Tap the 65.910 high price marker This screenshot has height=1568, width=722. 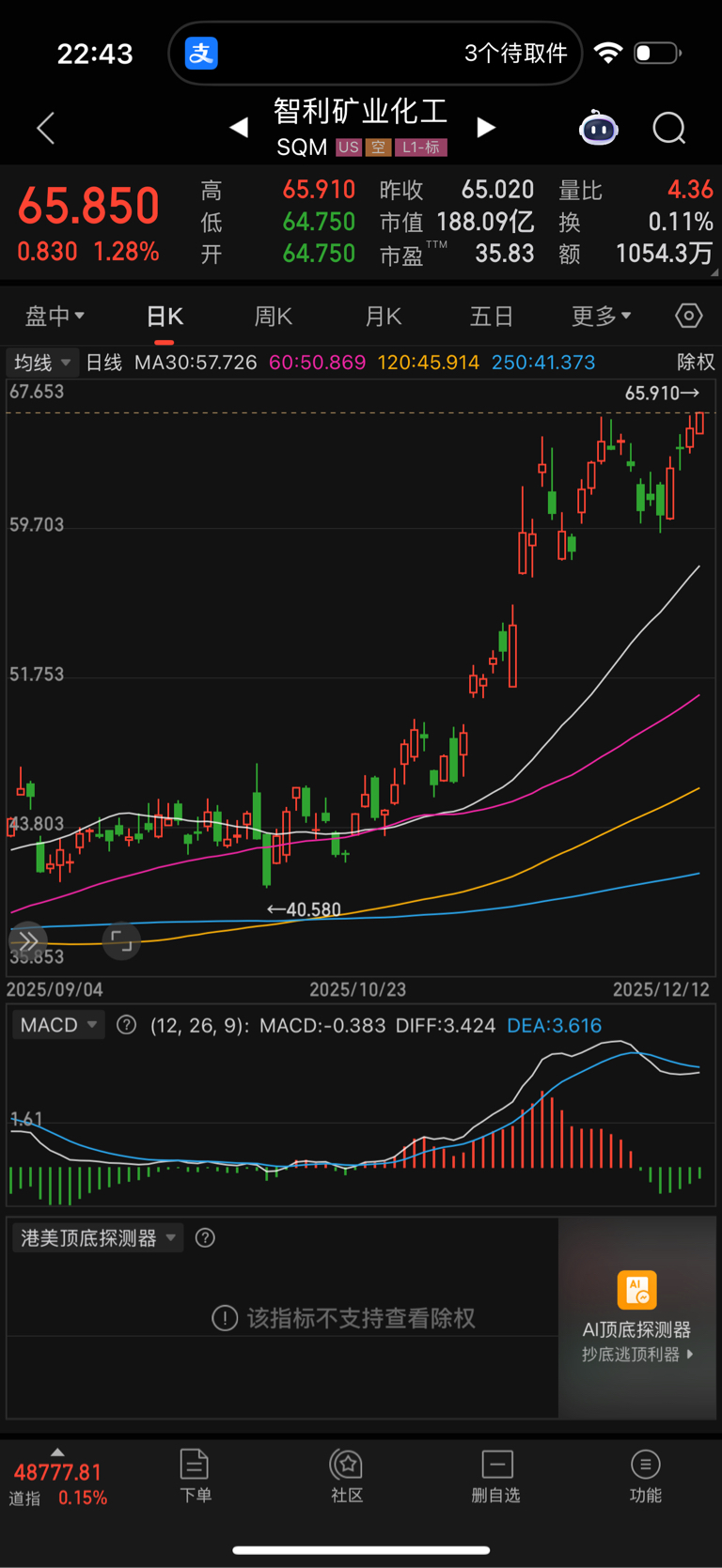[662, 393]
